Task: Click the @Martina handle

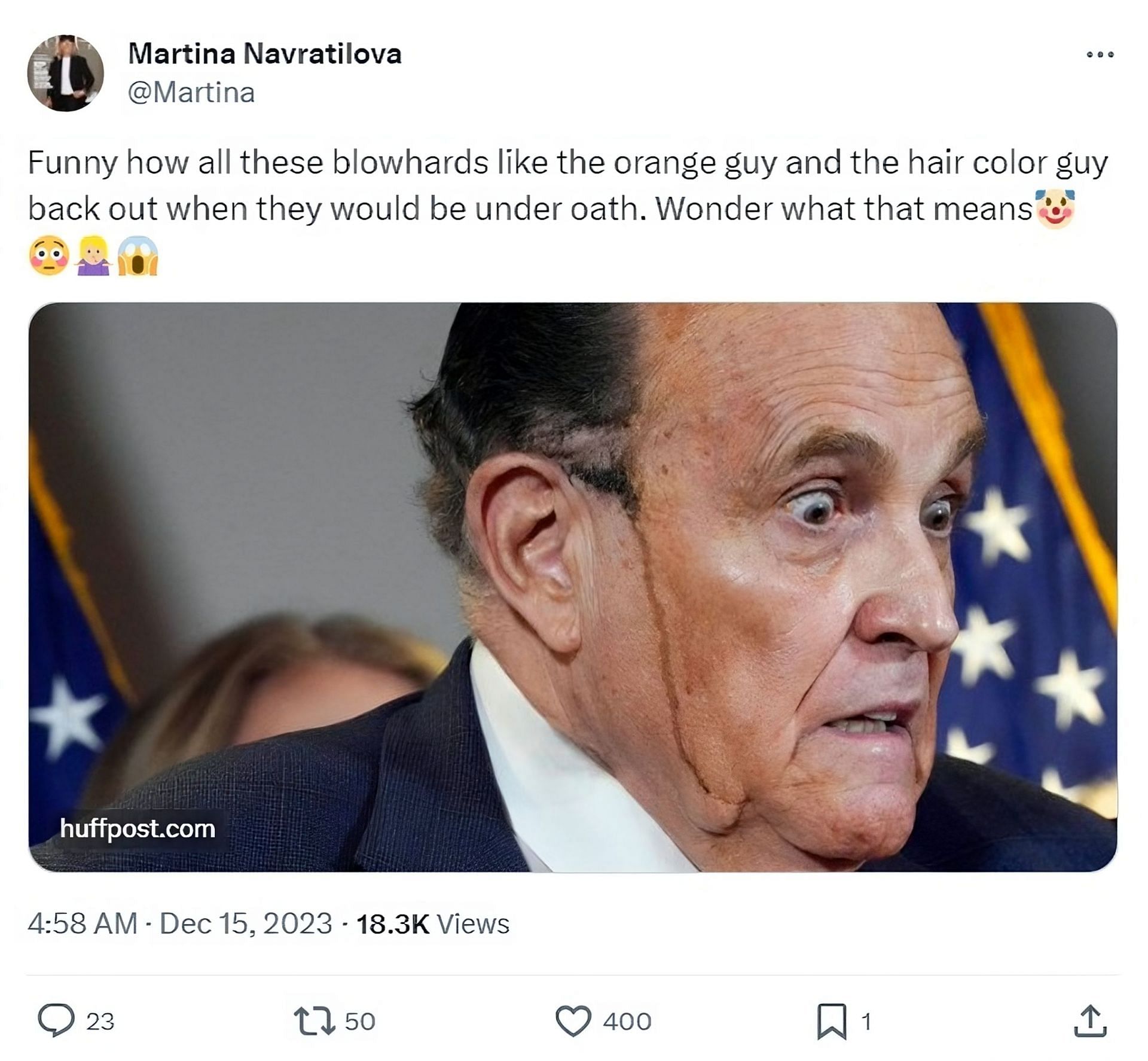Action: pyautogui.click(x=191, y=93)
